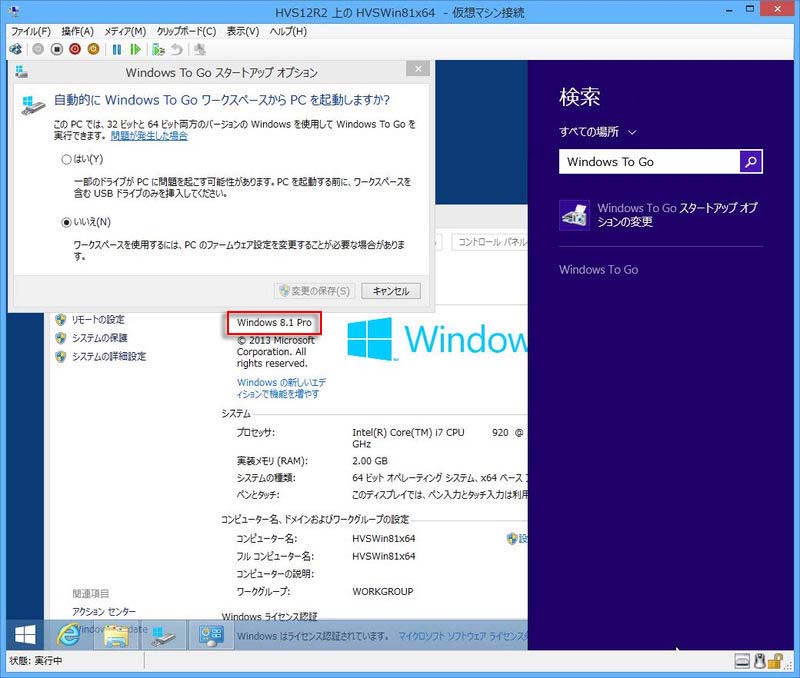The height and width of the screenshot is (678, 800).
Task: Click the Virtual Machine Connection title bar icon
Action: [14, 11]
